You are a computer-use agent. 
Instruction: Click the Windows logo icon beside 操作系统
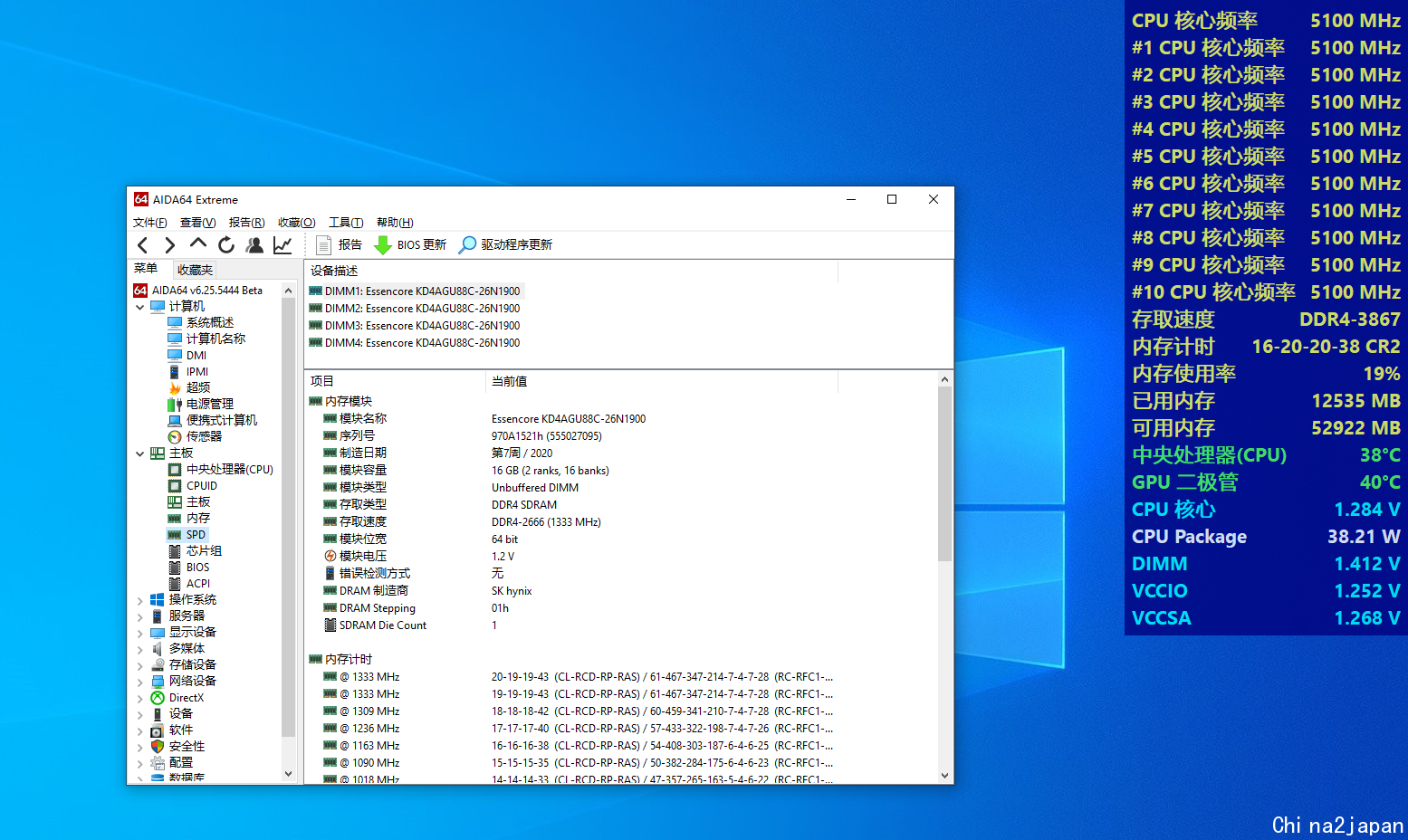pyautogui.click(x=158, y=600)
